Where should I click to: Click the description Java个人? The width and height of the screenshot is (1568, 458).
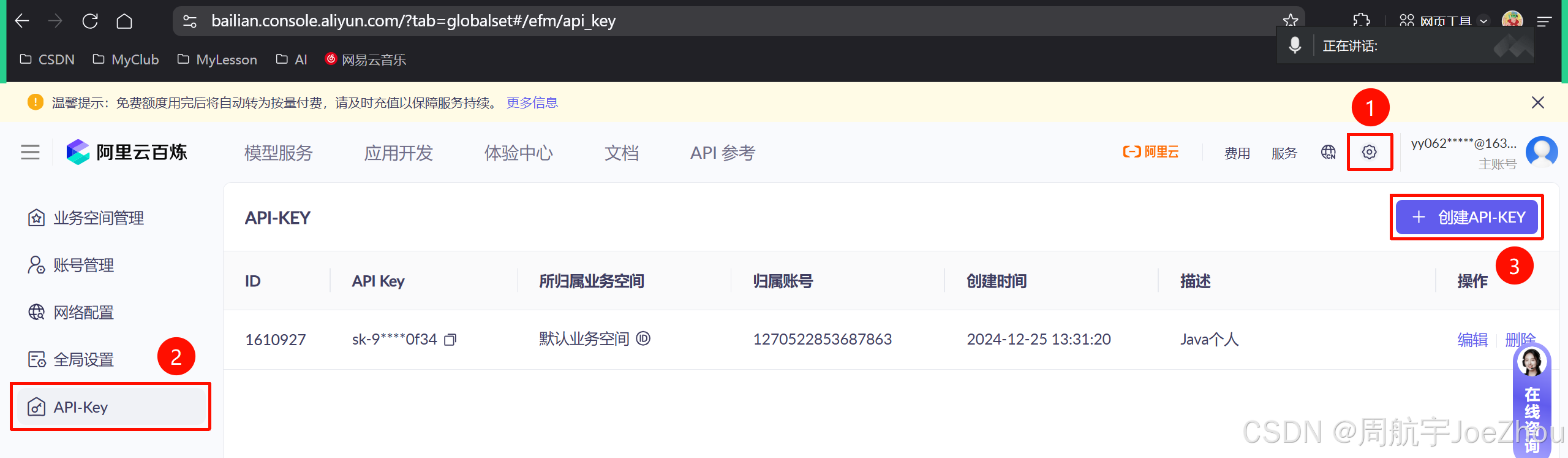coord(1210,339)
